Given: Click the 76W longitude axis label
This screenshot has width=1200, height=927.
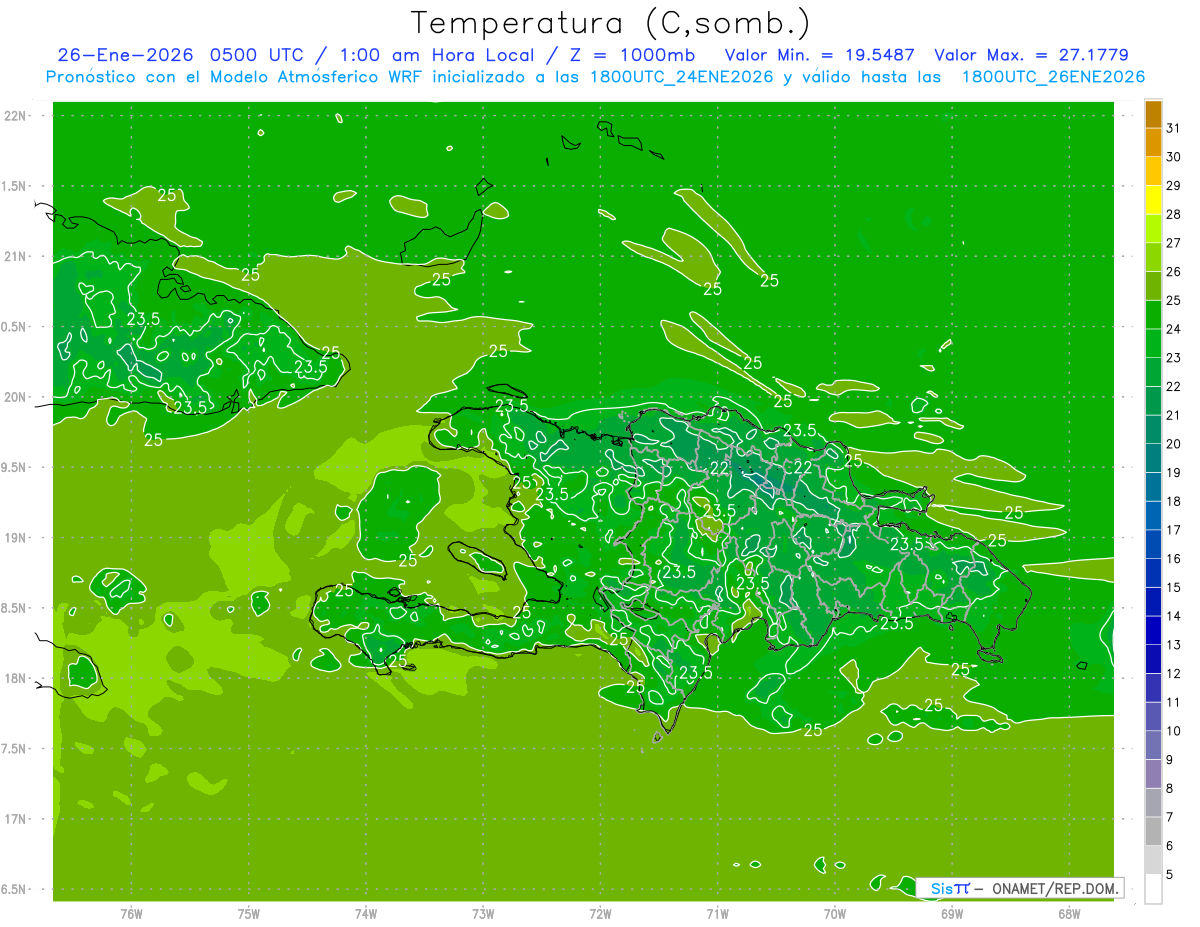Looking at the screenshot, I should [x=131, y=913].
